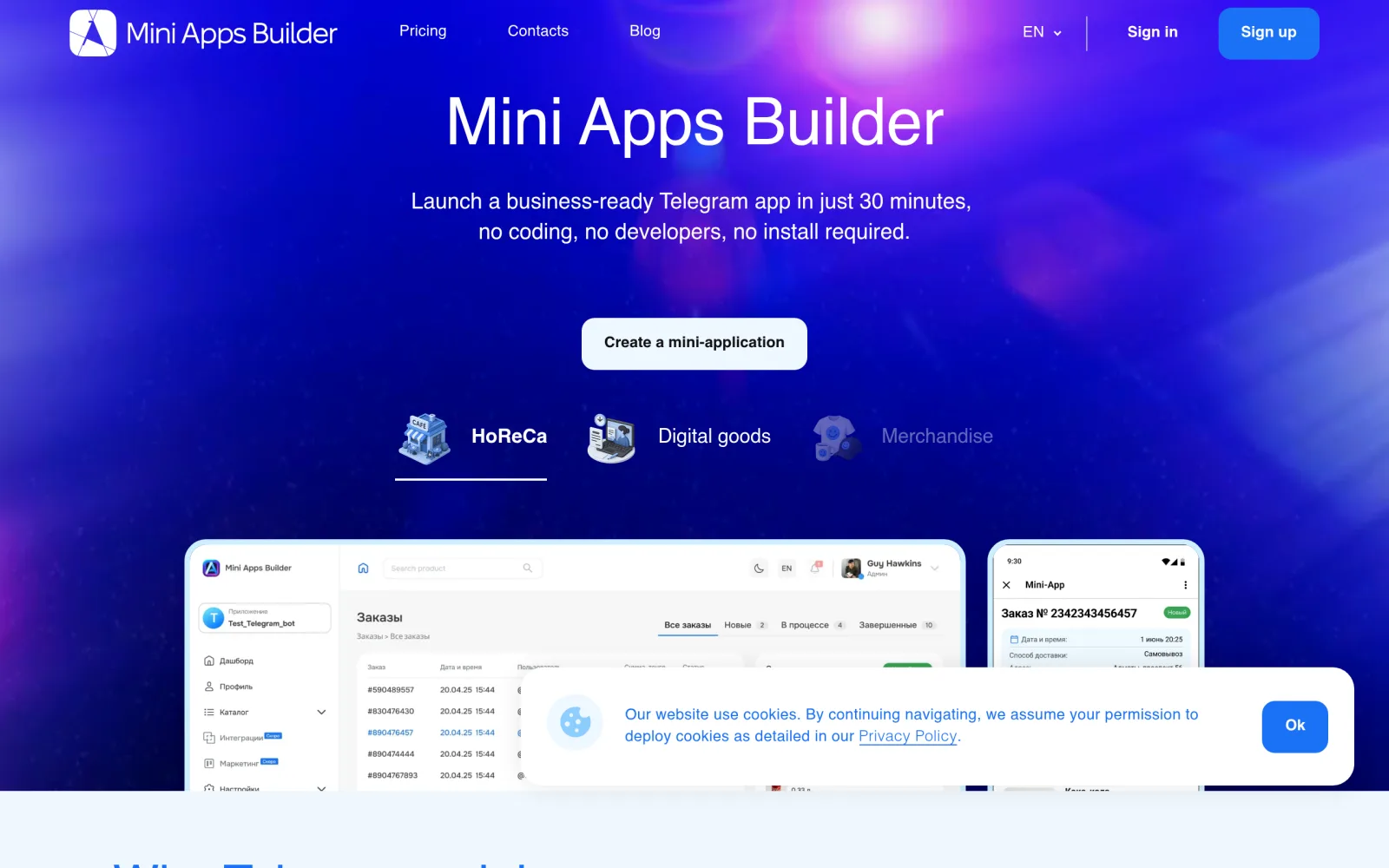This screenshot has width=1389, height=868.
Task: Click the Маркетинг sidebar icon
Action: [208, 764]
